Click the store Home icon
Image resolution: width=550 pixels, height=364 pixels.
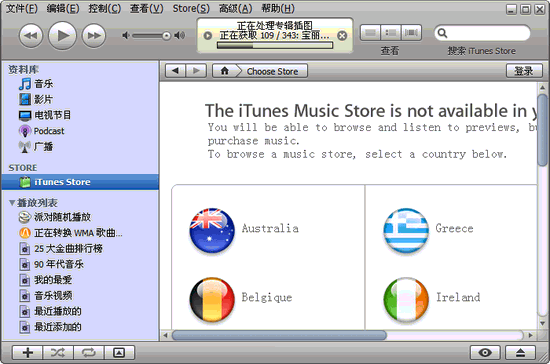click(x=224, y=71)
